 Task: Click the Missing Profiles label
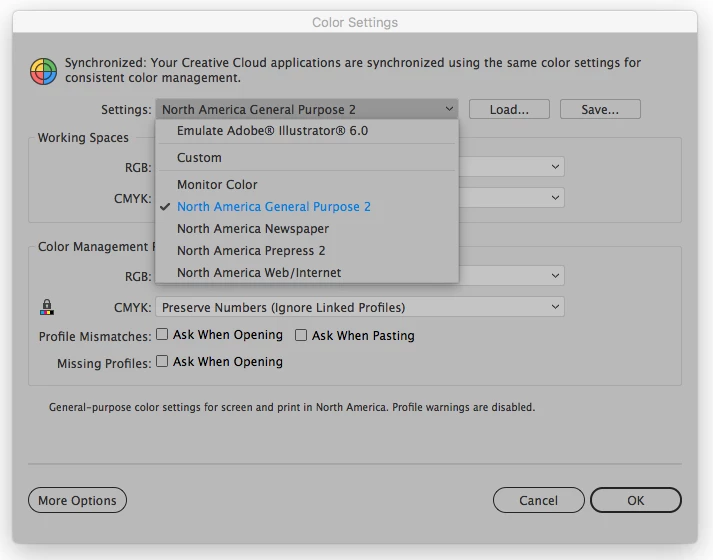104,364
